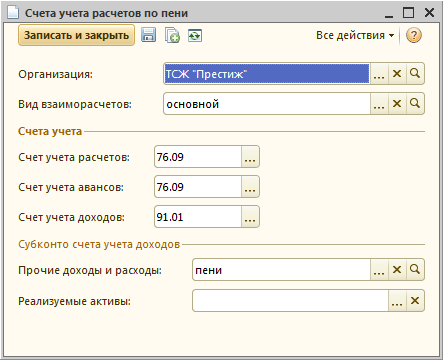Click the empty "Реализуемые активы" field
The height and width of the screenshot is (360, 443).
pos(290,301)
